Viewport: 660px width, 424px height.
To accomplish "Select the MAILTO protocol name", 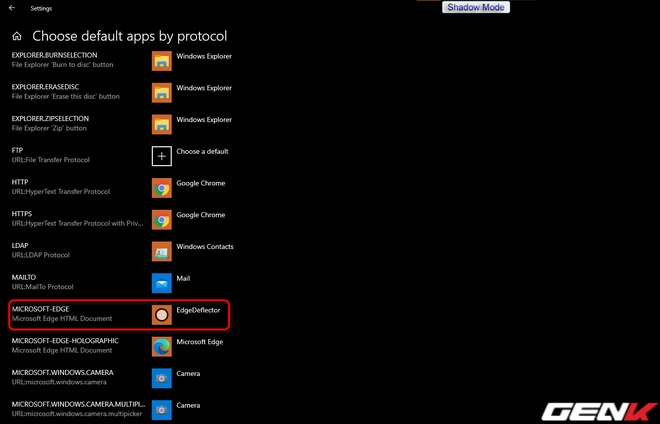I will pos(24,277).
